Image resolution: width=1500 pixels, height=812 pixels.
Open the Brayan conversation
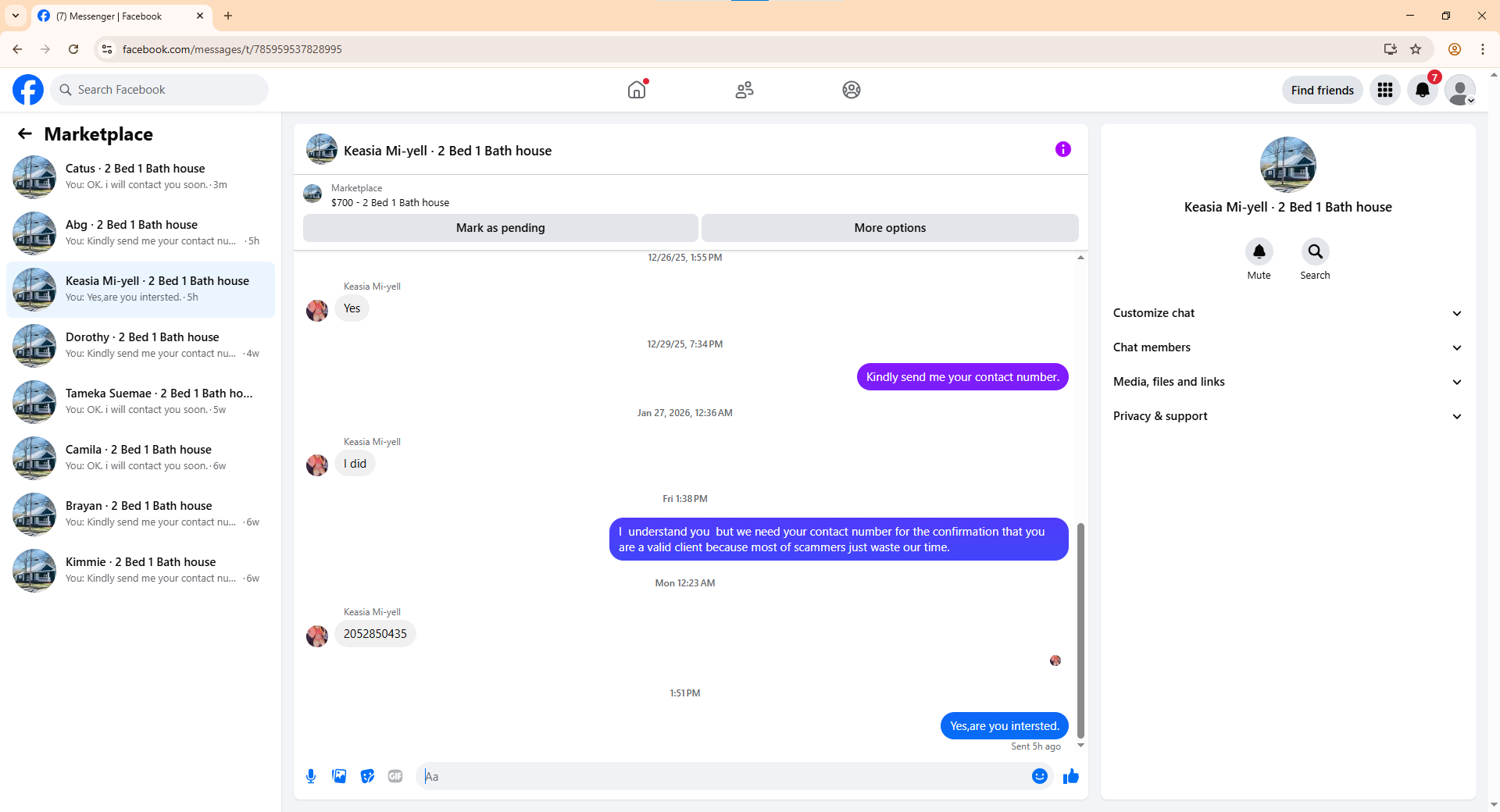click(141, 515)
